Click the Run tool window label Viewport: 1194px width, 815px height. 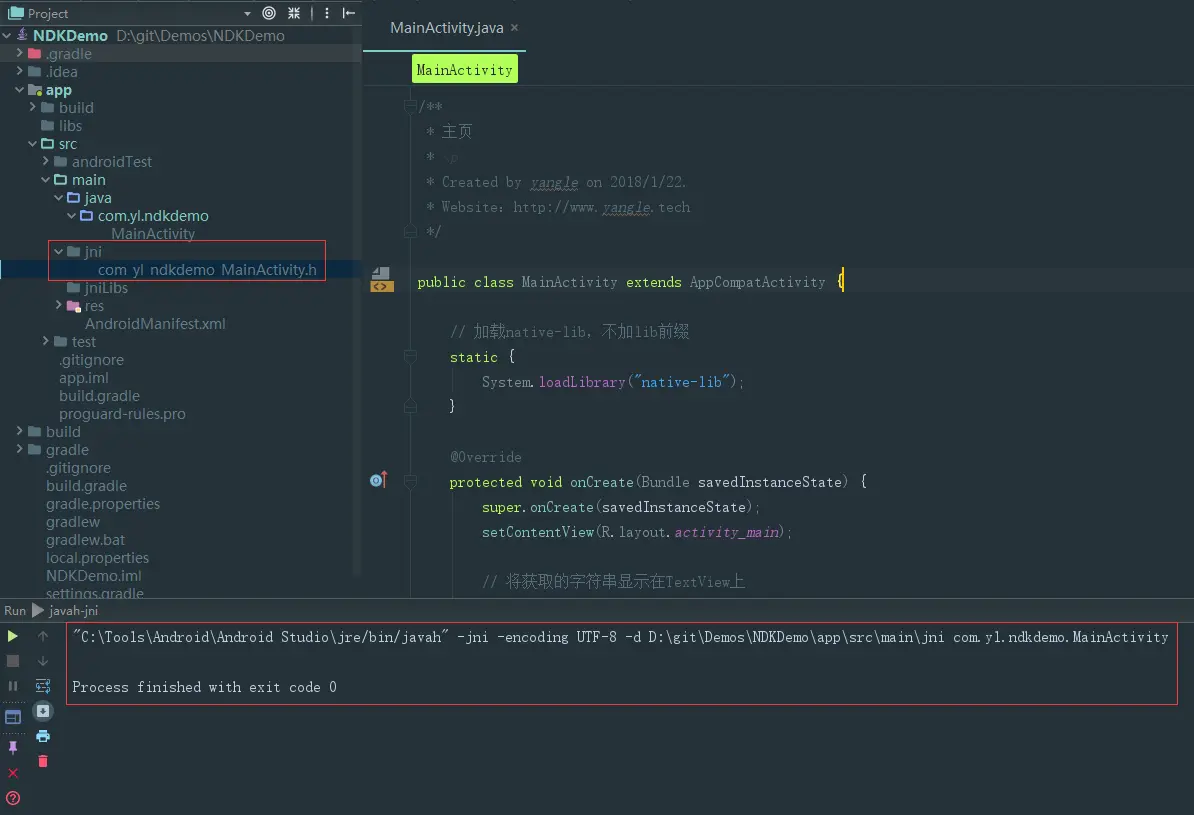tap(14, 611)
